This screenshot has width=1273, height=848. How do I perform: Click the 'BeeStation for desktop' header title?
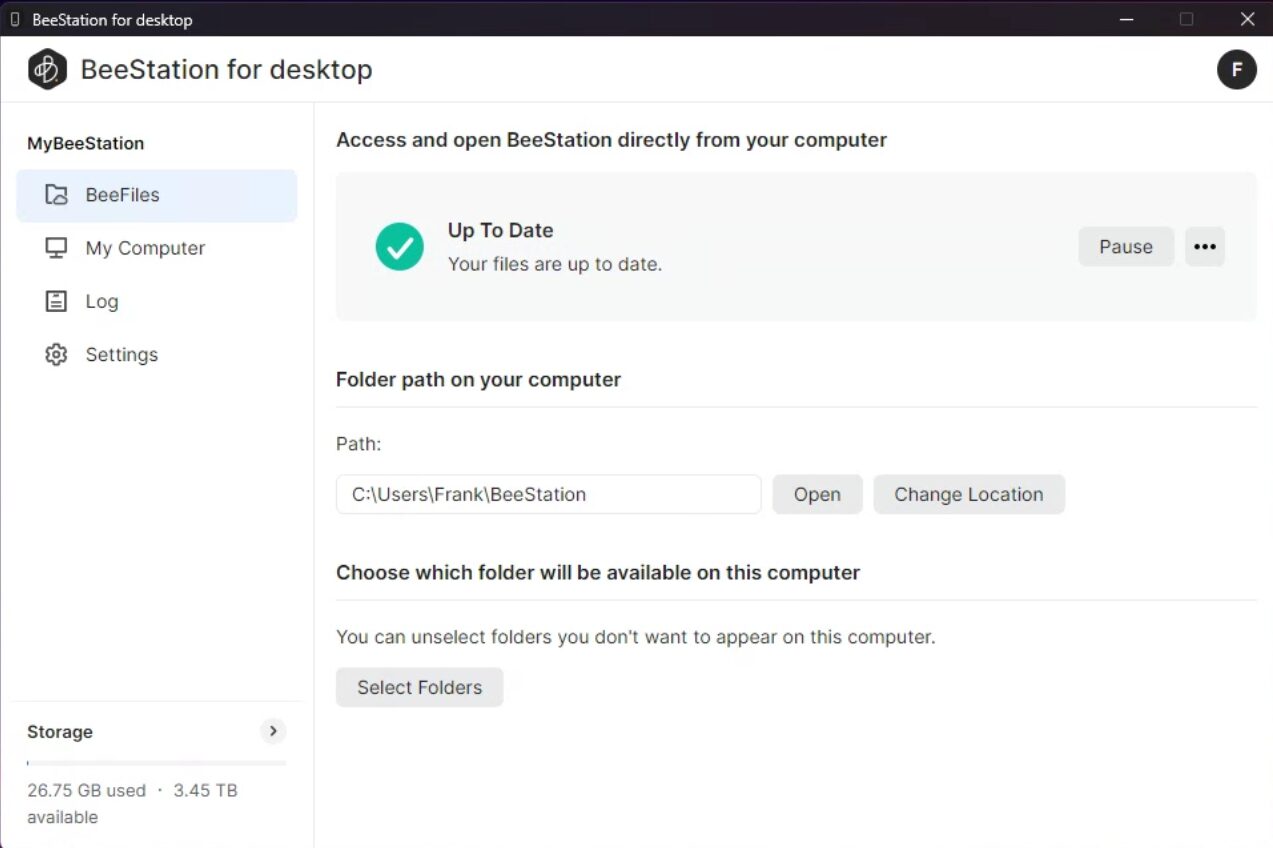[x=226, y=69]
